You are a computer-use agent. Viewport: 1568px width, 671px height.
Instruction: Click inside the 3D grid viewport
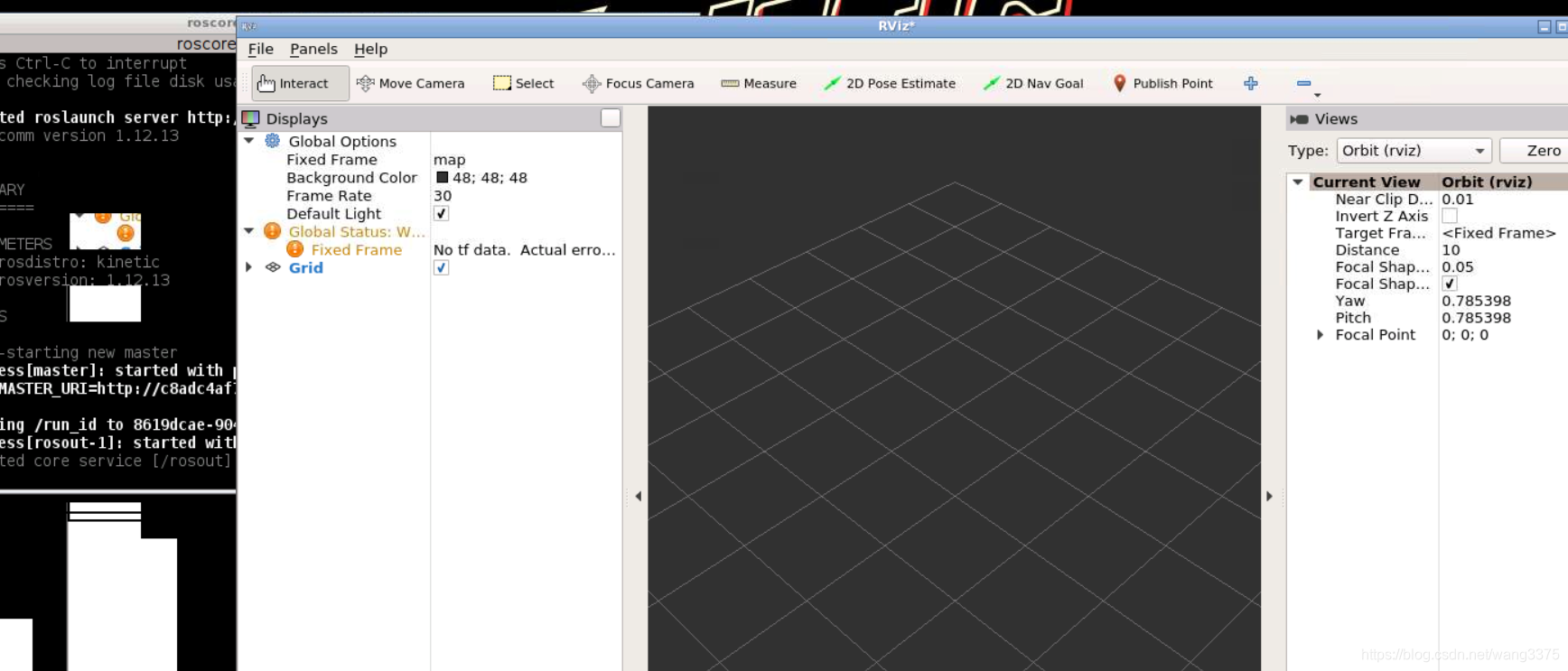(x=954, y=388)
